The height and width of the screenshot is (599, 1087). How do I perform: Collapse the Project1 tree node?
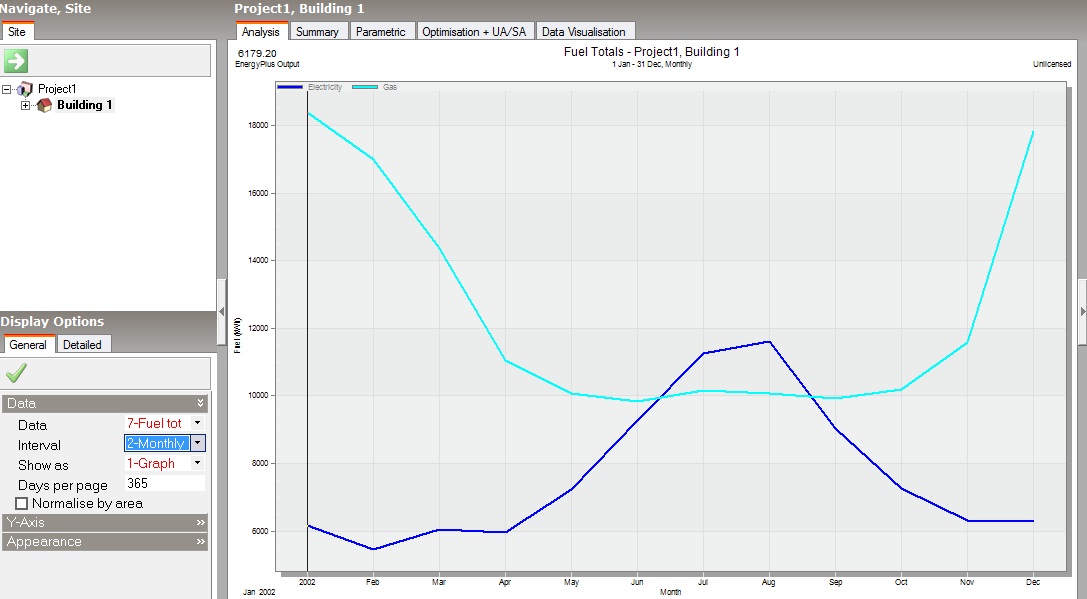click(7, 89)
